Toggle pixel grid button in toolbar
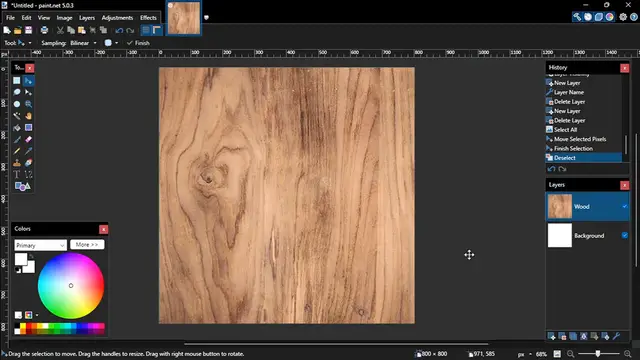 (x=146, y=30)
